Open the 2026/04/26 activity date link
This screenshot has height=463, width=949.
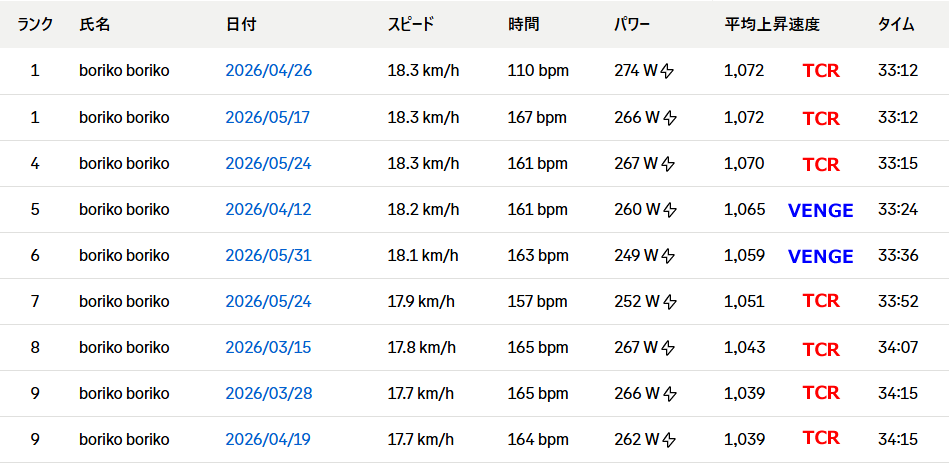(x=269, y=71)
